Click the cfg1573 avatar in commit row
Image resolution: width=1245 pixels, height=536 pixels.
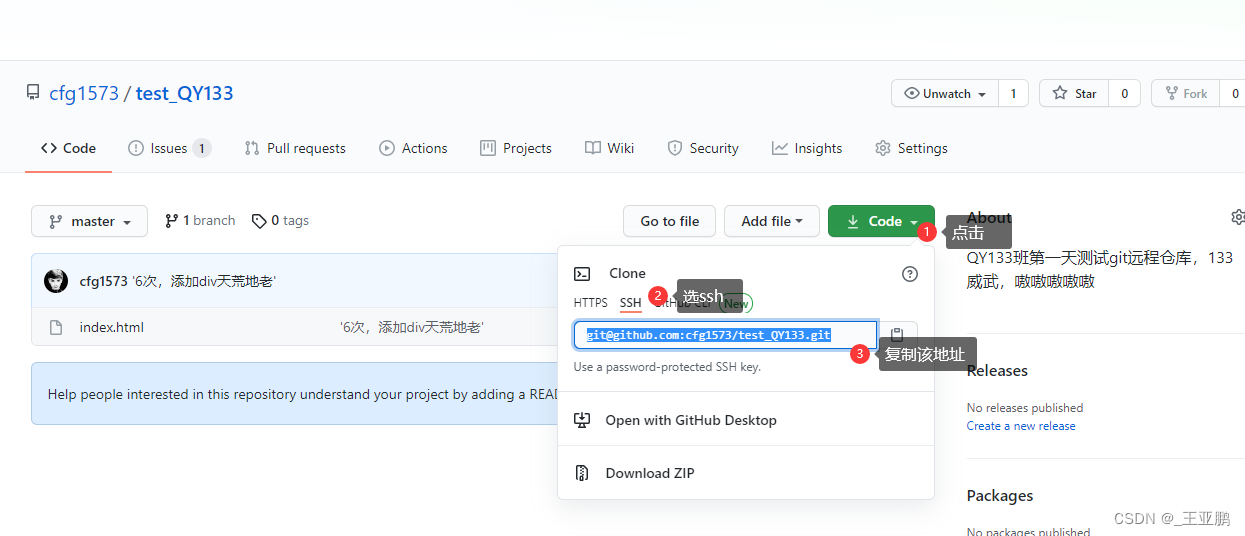pos(56,281)
